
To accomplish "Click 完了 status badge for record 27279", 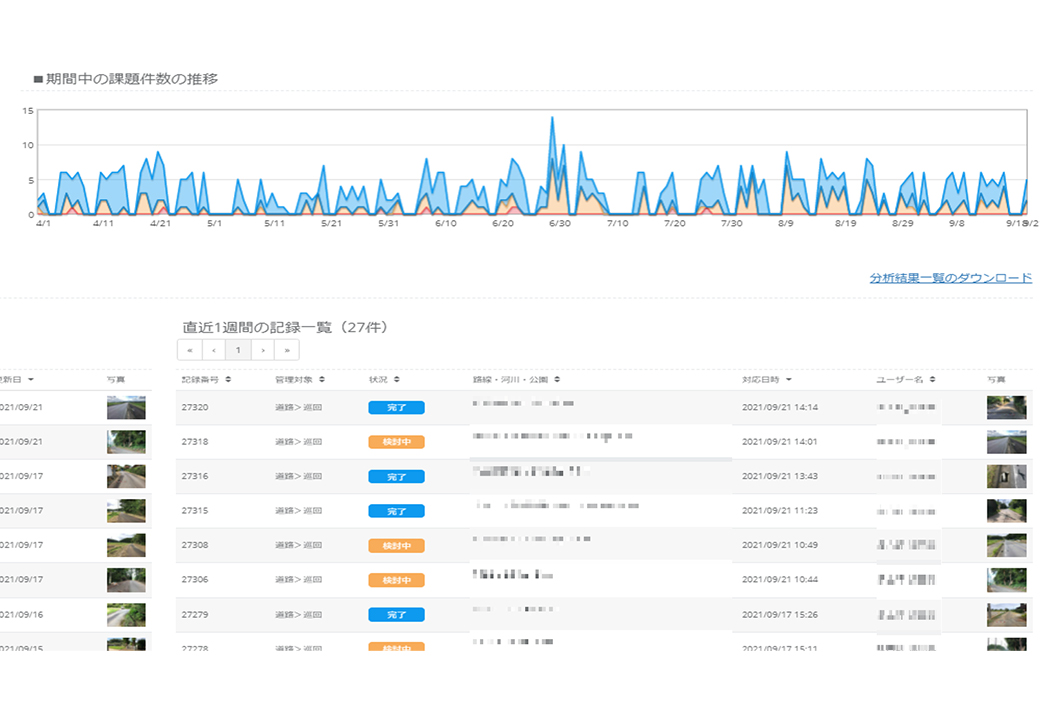I will 396,614.
